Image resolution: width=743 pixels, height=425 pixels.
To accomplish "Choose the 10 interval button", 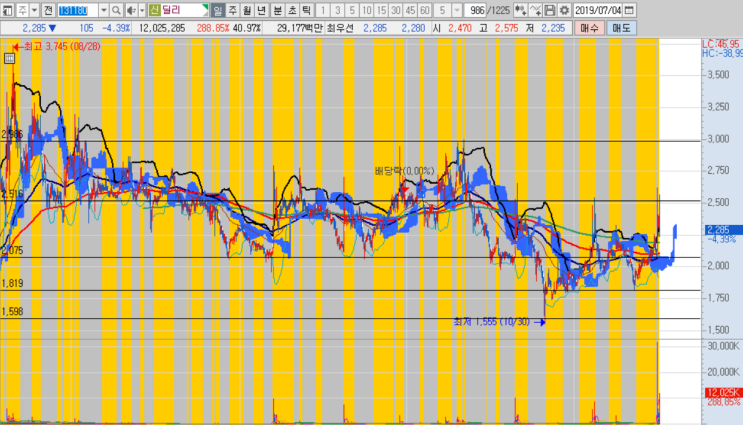I will [x=367, y=10].
